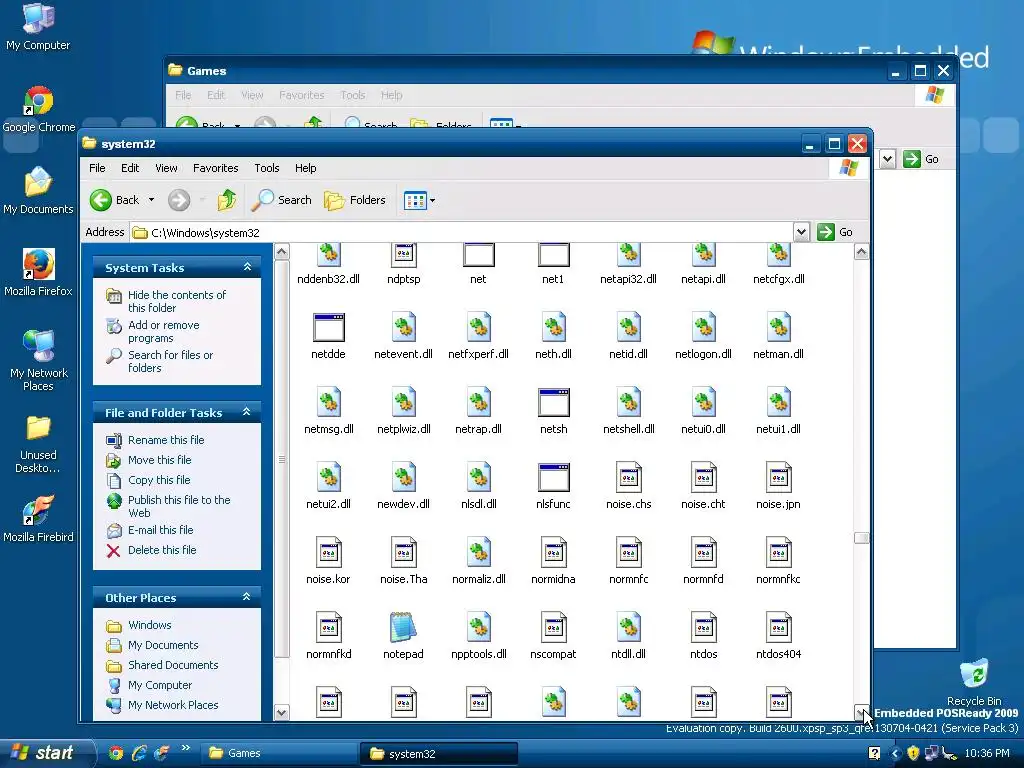Select the noise.chs file icon
Viewport: 1024px width, 768px height.
click(628, 477)
